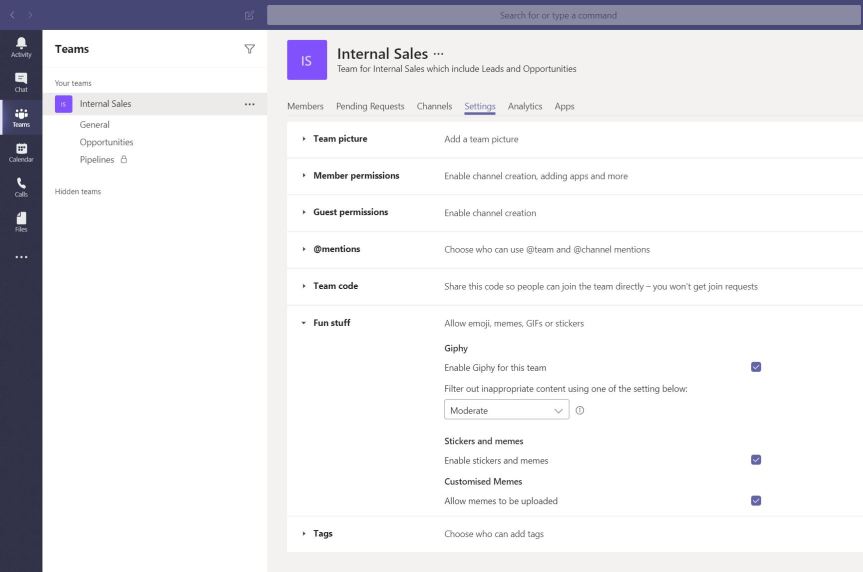Open the Activity feed icon

click(20, 48)
